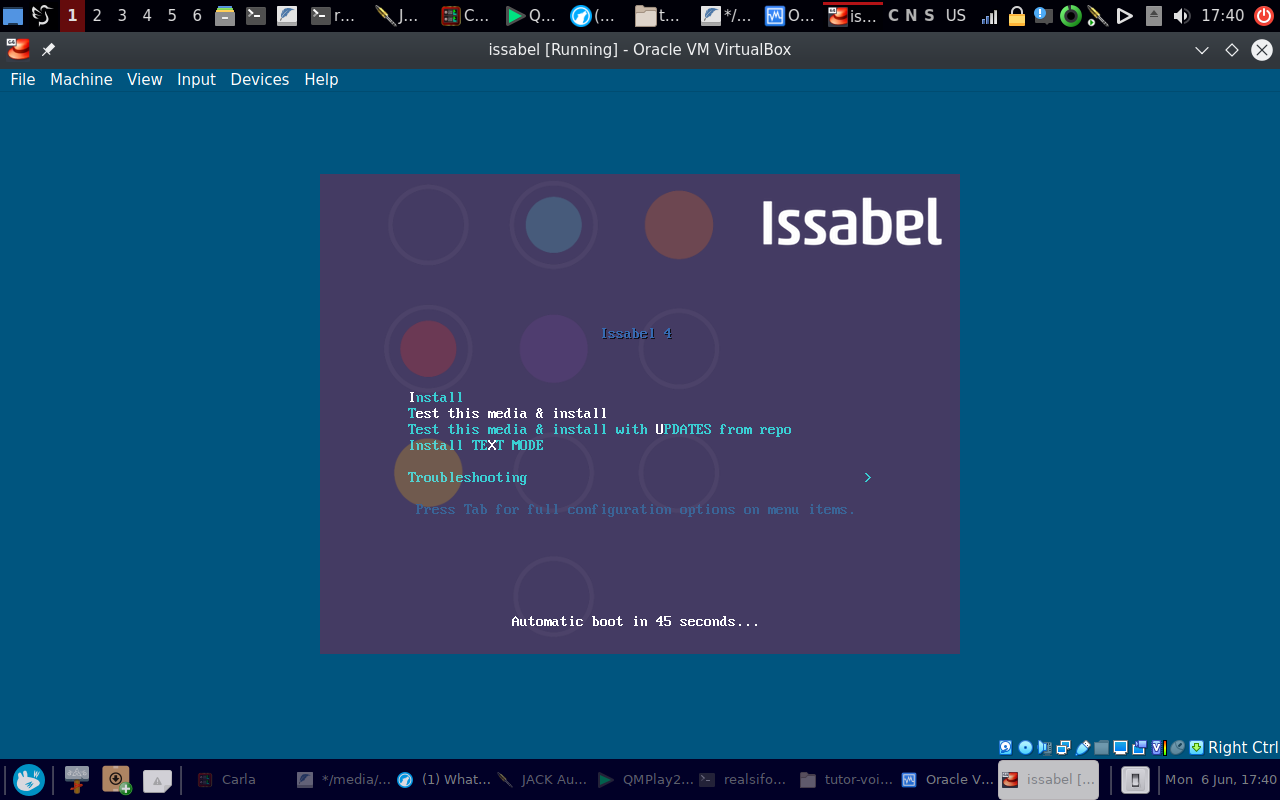Click the keyboard capture arrow icon
This screenshot has width=1280, height=800.
click(x=1196, y=747)
